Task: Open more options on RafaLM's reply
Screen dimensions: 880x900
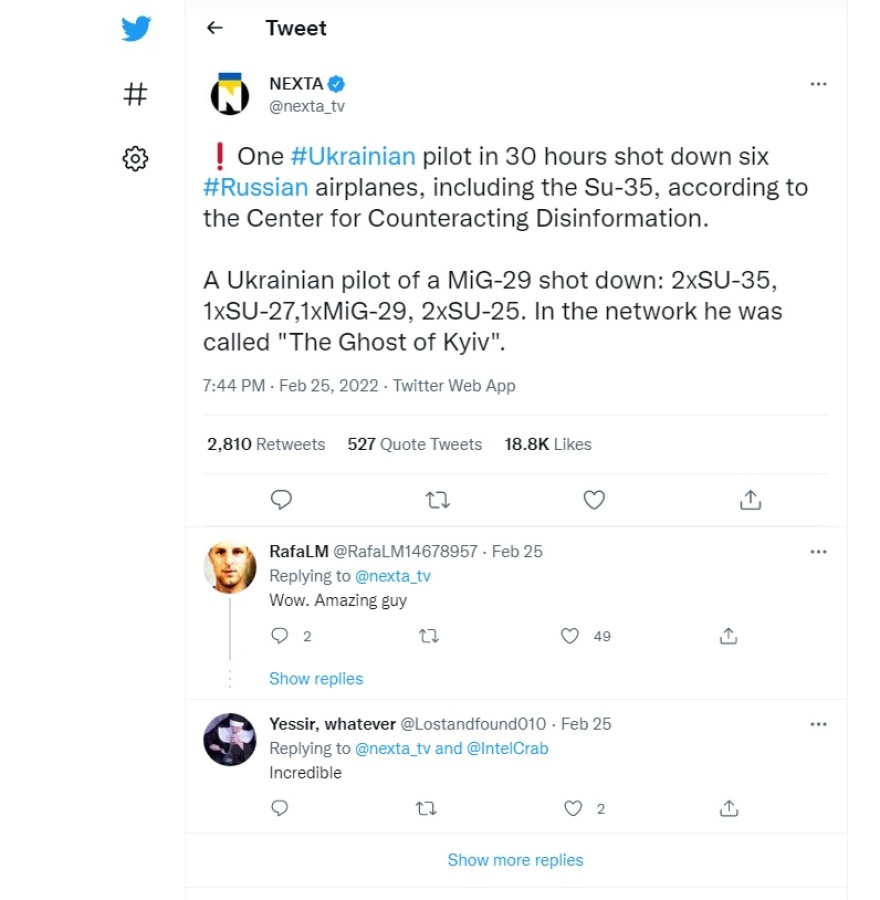Action: (818, 551)
